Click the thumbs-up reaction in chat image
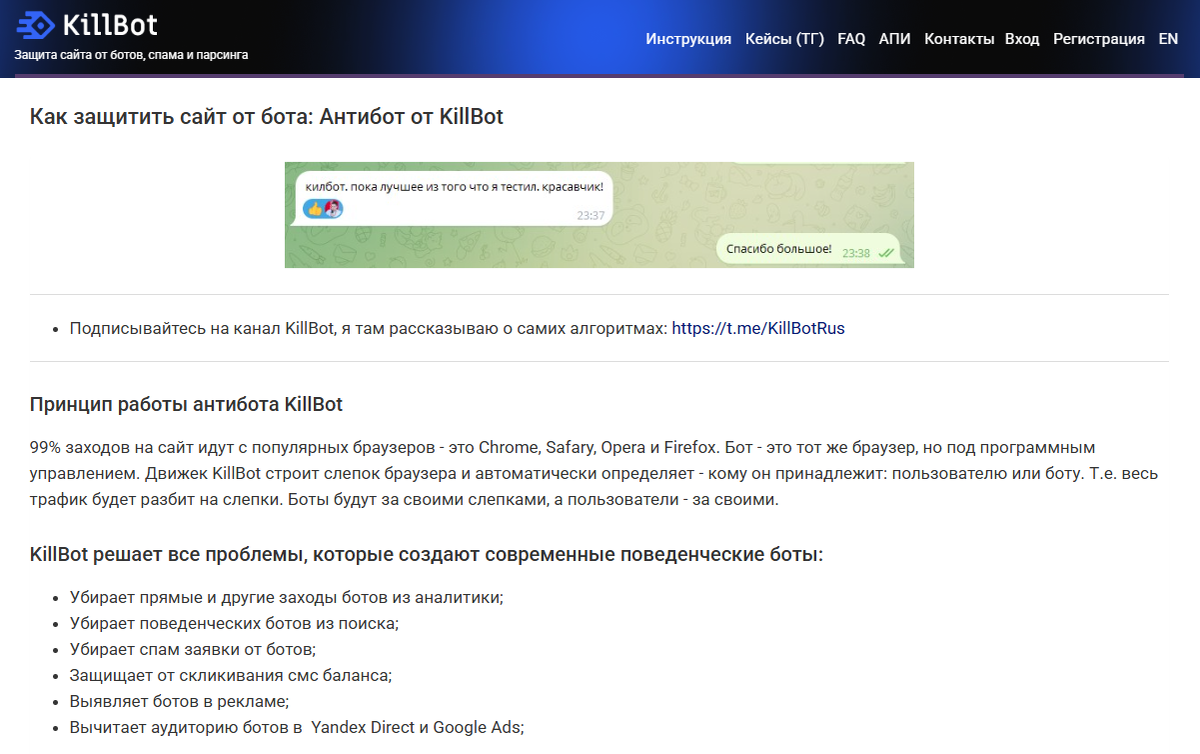 click(316, 209)
